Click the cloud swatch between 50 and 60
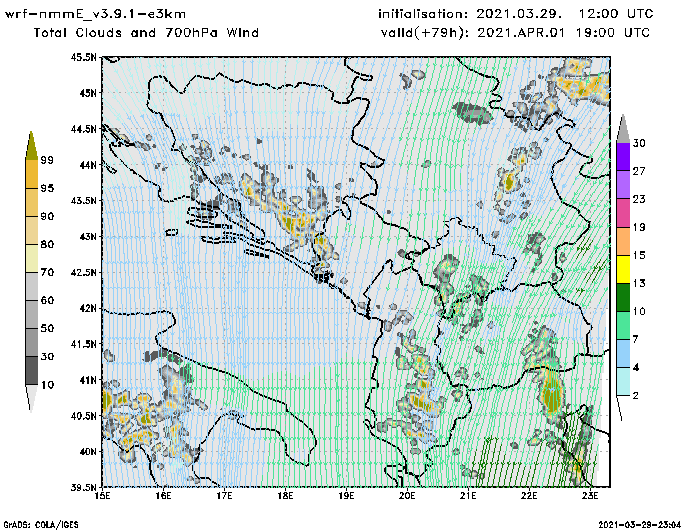This screenshot has height=530, width=700. click(x=31, y=314)
